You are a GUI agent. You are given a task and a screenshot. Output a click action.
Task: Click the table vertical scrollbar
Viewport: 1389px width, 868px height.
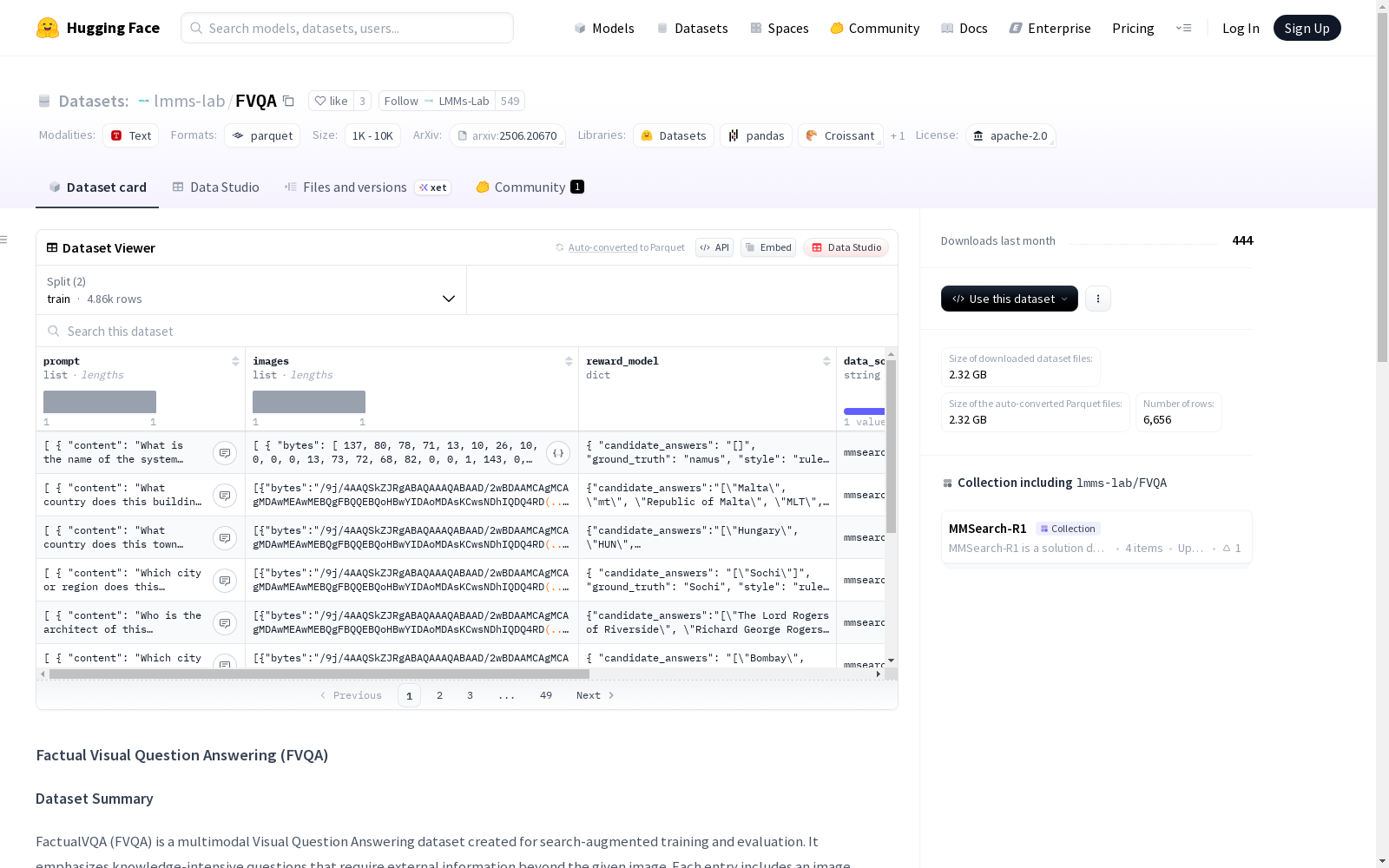tap(891, 446)
